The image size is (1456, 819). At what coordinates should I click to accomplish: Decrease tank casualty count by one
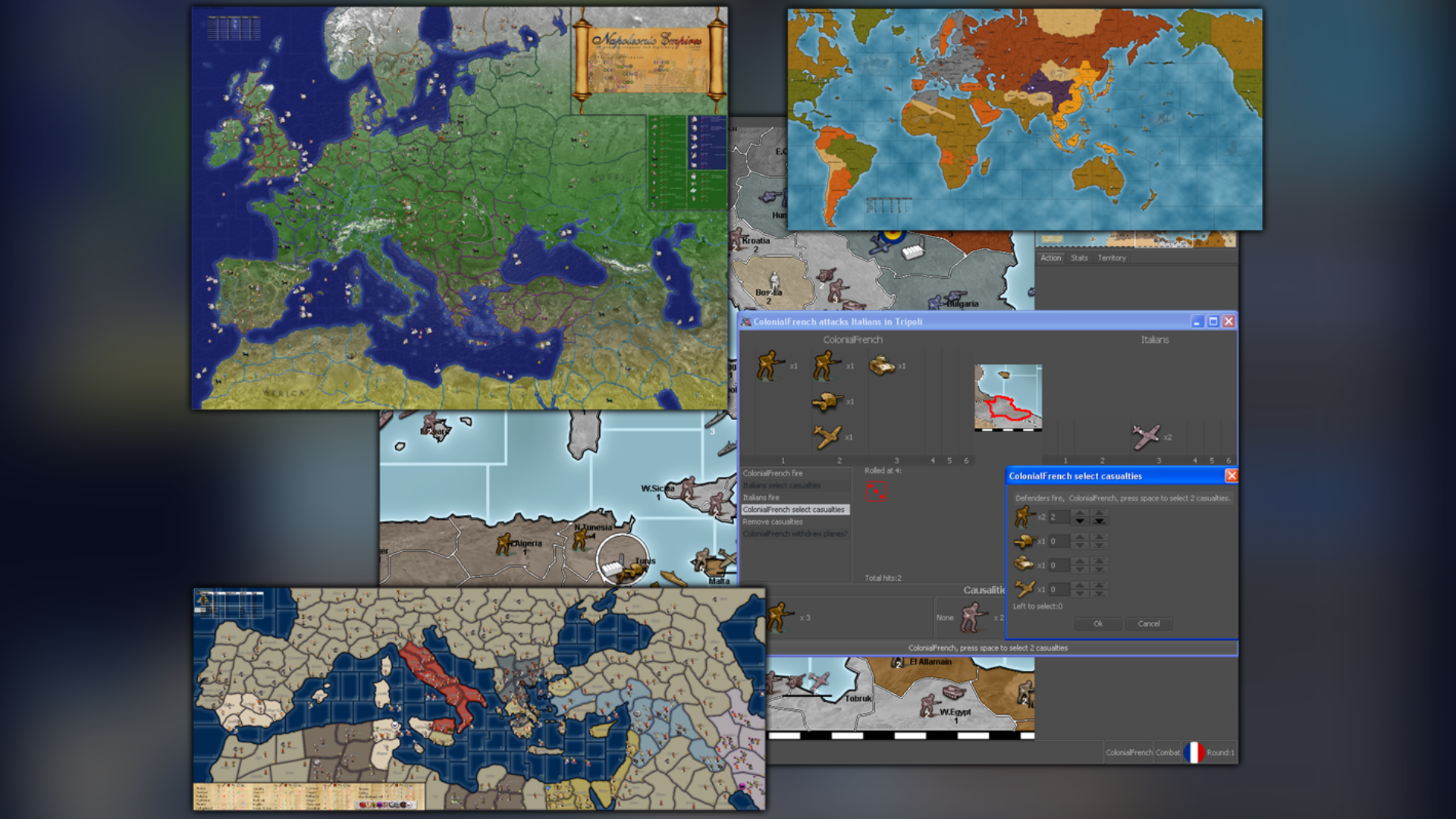tap(1080, 570)
